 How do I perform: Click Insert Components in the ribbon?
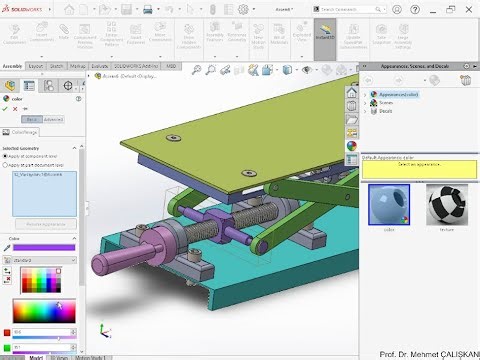[42, 32]
